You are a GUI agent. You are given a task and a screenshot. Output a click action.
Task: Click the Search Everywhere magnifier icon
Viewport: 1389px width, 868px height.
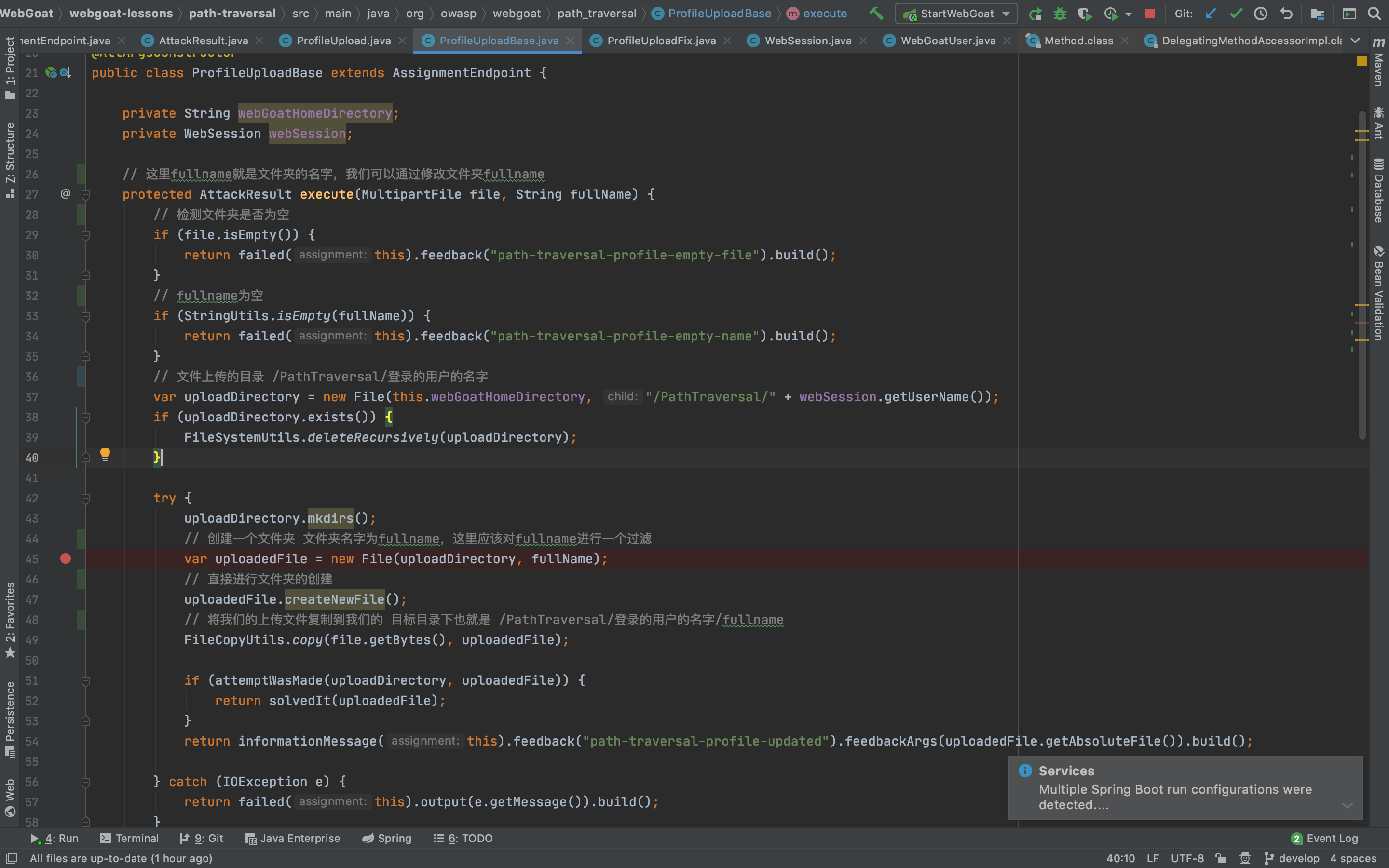pyautogui.click(x=1374, y=13)
